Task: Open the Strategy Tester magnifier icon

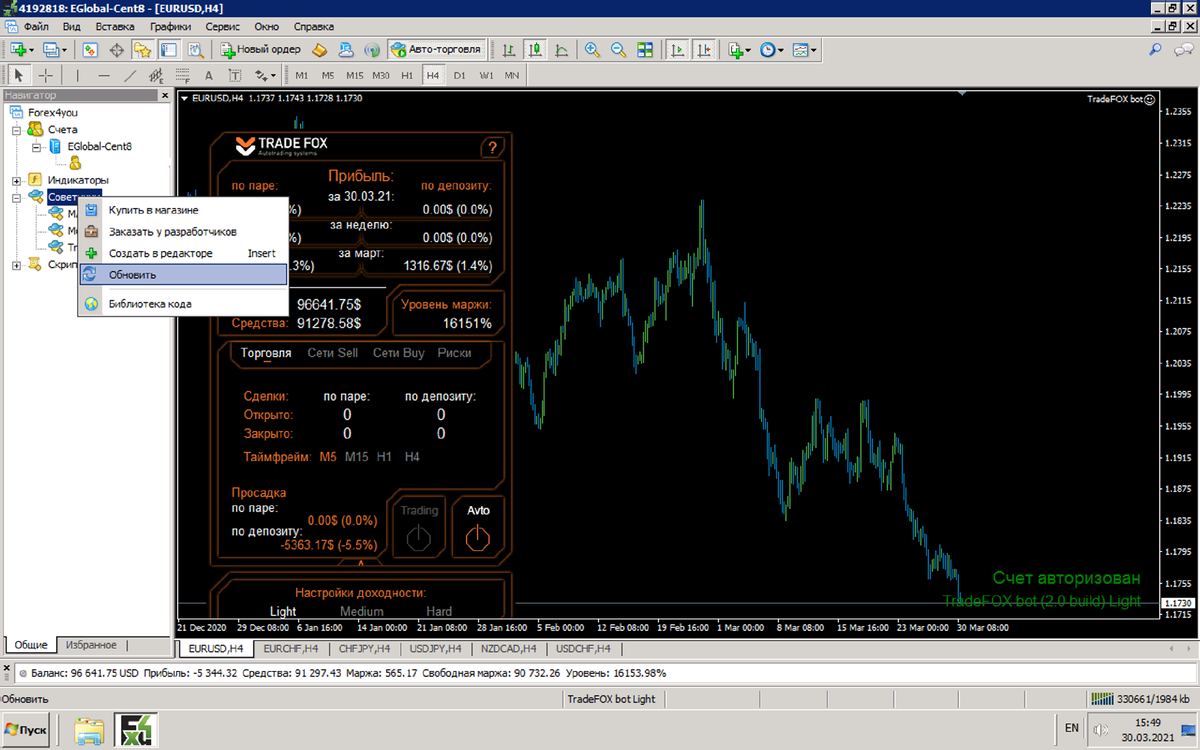Action: (x=196, y=49)
